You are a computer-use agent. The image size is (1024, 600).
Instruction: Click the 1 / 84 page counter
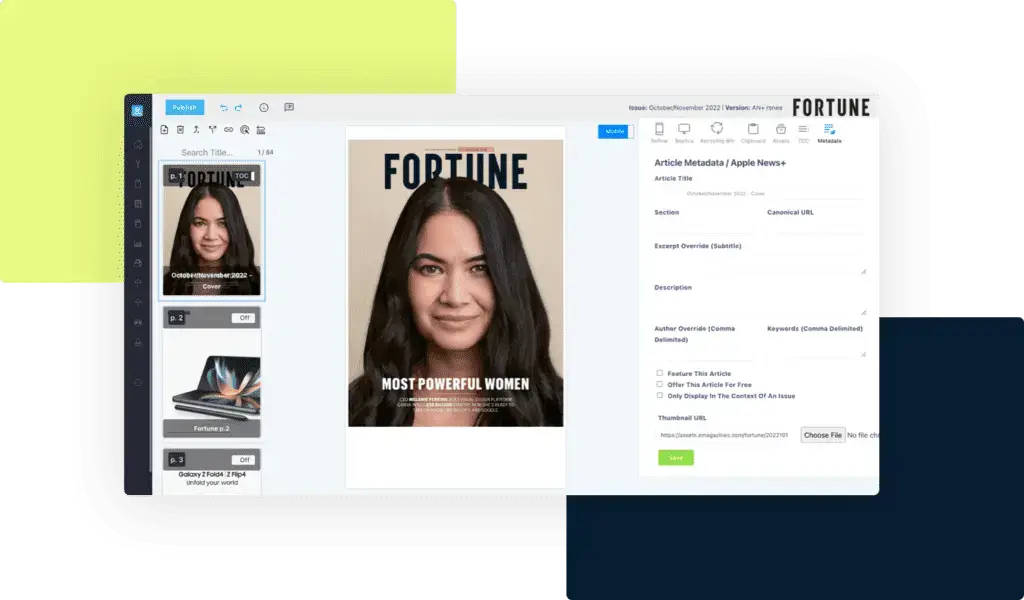coord(265,152)
